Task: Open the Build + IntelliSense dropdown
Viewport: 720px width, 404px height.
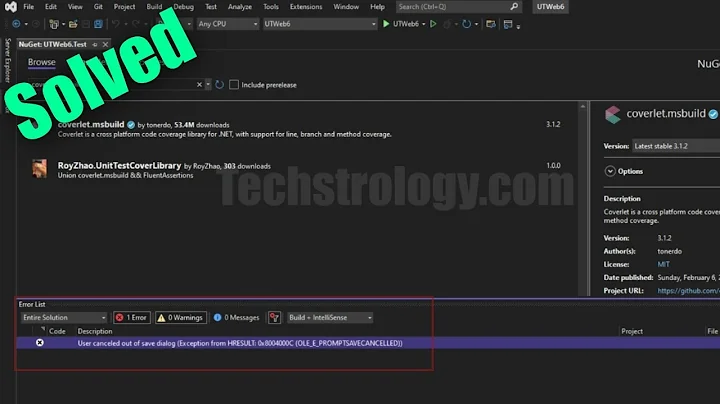Action: (x=330, y=317)
